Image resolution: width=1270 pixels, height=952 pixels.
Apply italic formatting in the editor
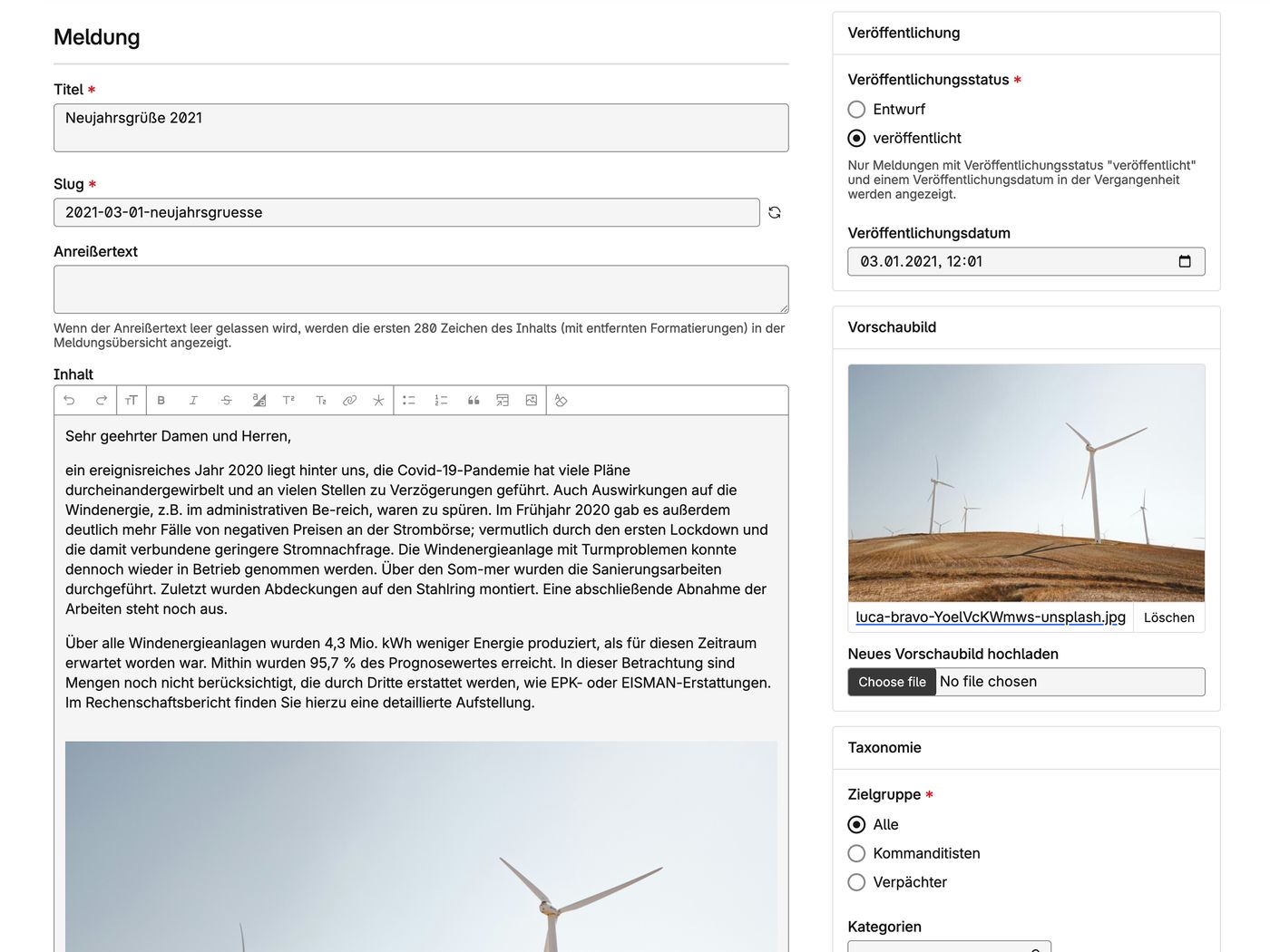click(193, 400)
